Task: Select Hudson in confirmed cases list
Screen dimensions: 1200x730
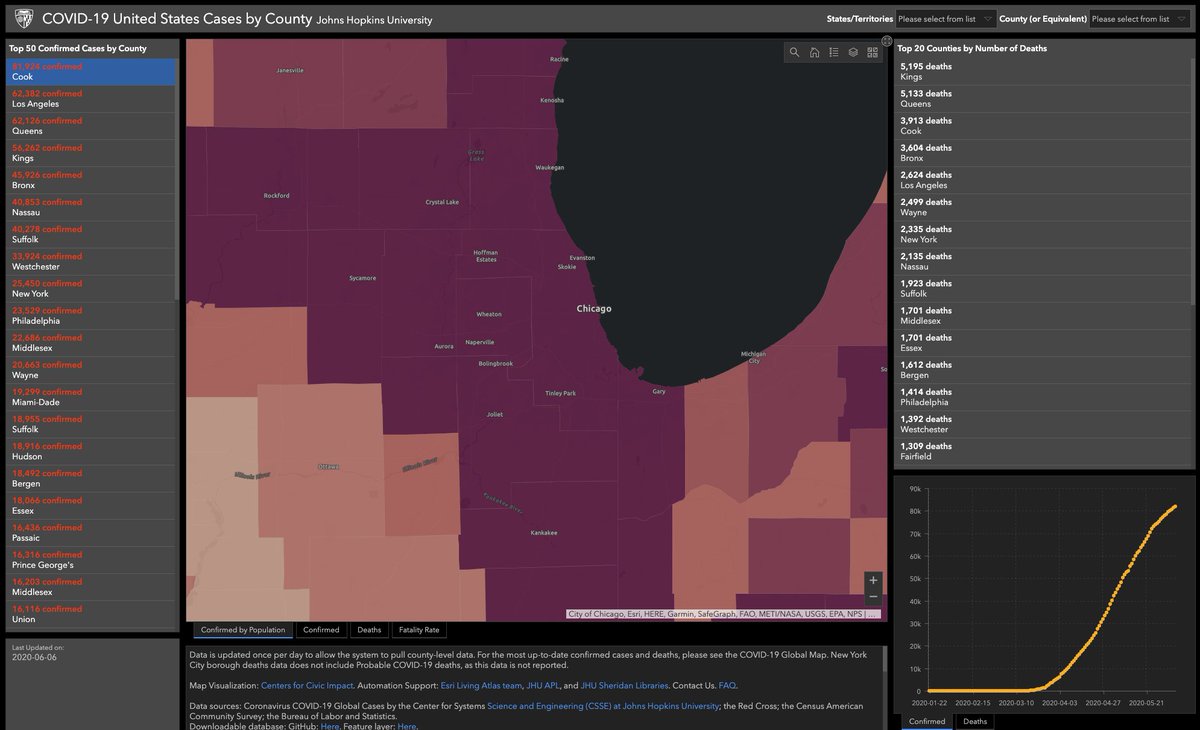Action: pyautogui.click(x=92, y=451)
